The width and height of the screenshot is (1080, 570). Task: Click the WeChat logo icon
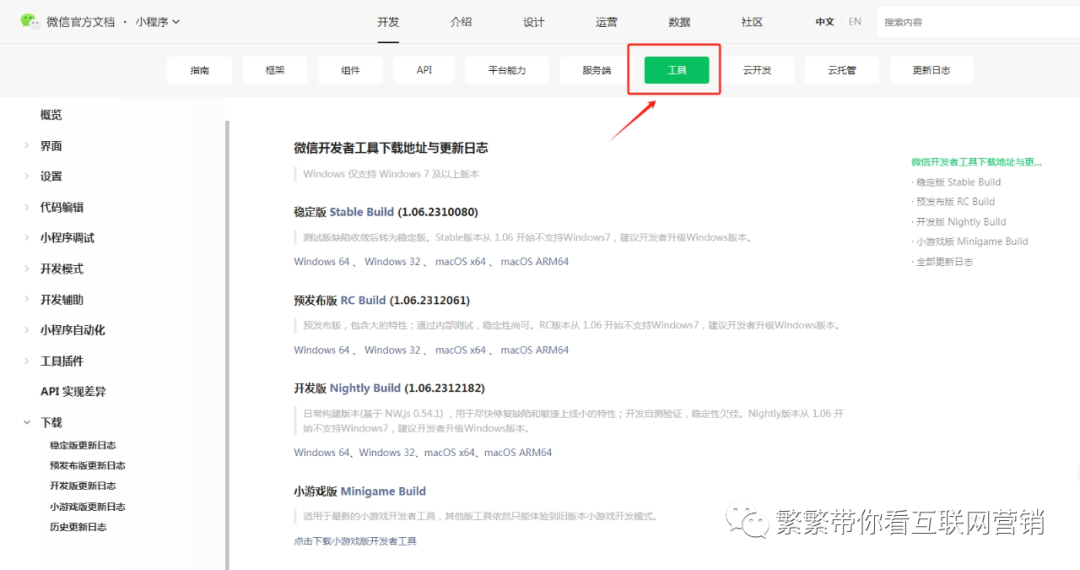[30, 21]
